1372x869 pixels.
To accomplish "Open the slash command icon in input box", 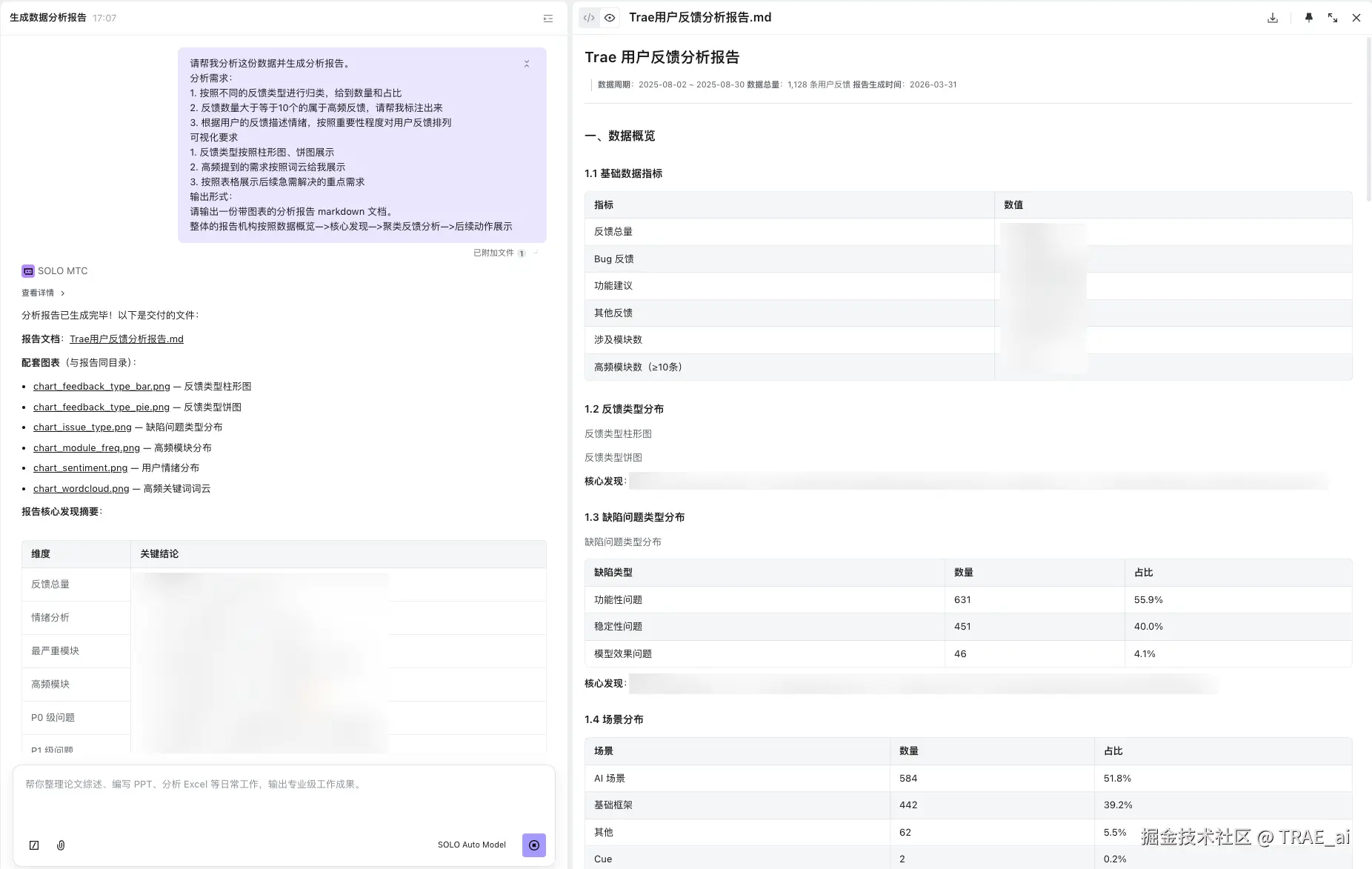I will pyautogui.click(x=34, y=845).
